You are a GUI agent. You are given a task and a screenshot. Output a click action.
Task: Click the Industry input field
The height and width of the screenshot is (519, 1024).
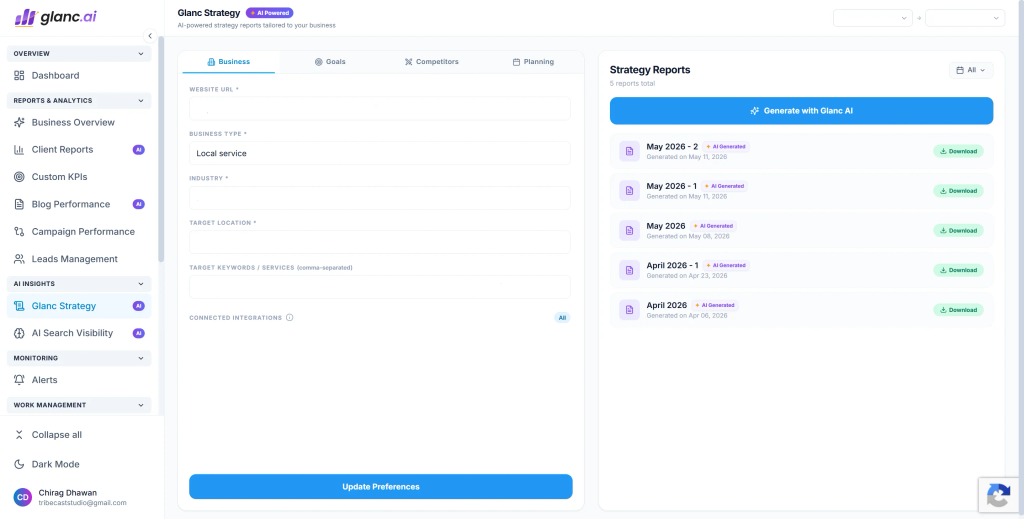click(380, 198)
